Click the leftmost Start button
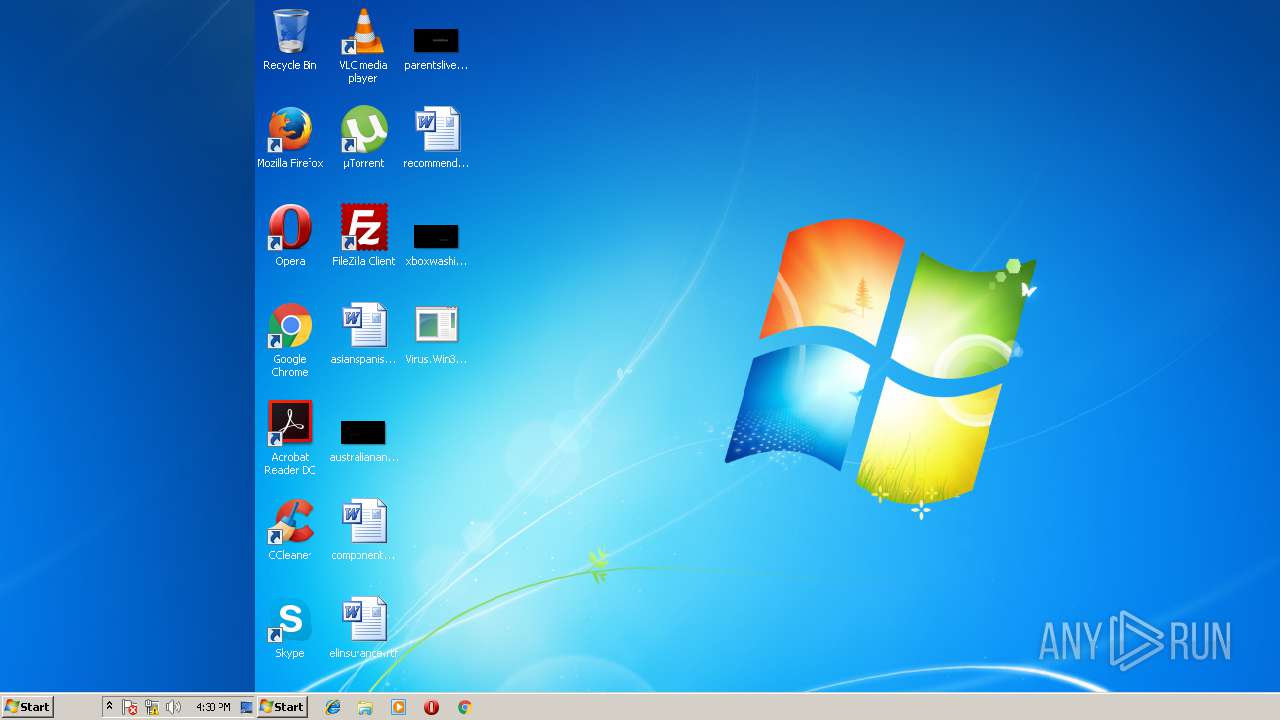Viewport: 1280px width, 720px height. click(27, 707)
